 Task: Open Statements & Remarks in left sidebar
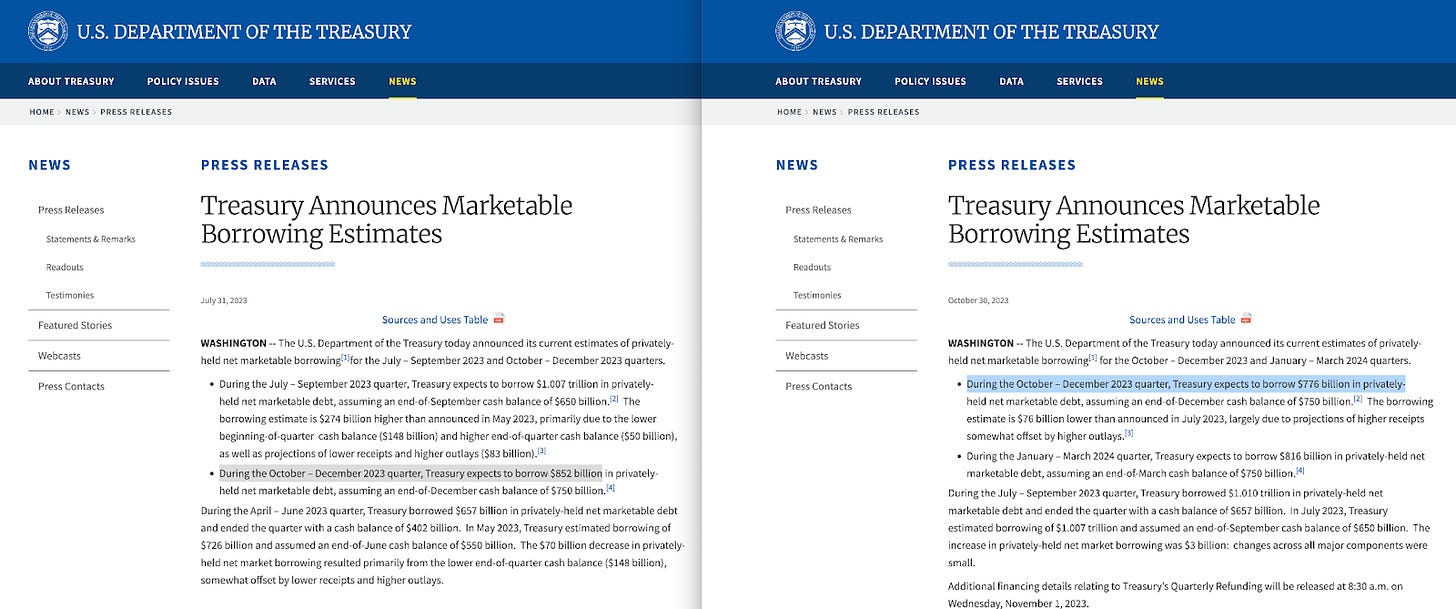click(x=90, y=239)
